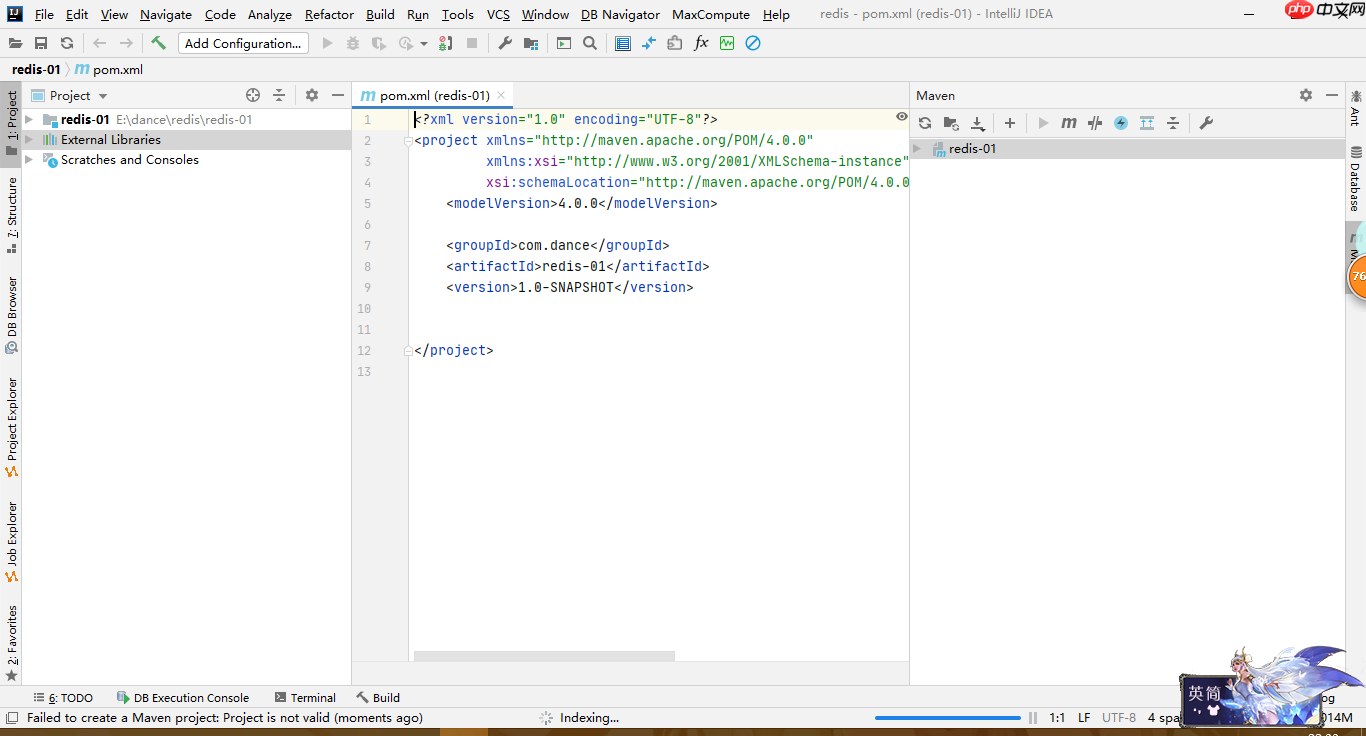Switch to the pom.xml editor tab

(x=430, y=95)
